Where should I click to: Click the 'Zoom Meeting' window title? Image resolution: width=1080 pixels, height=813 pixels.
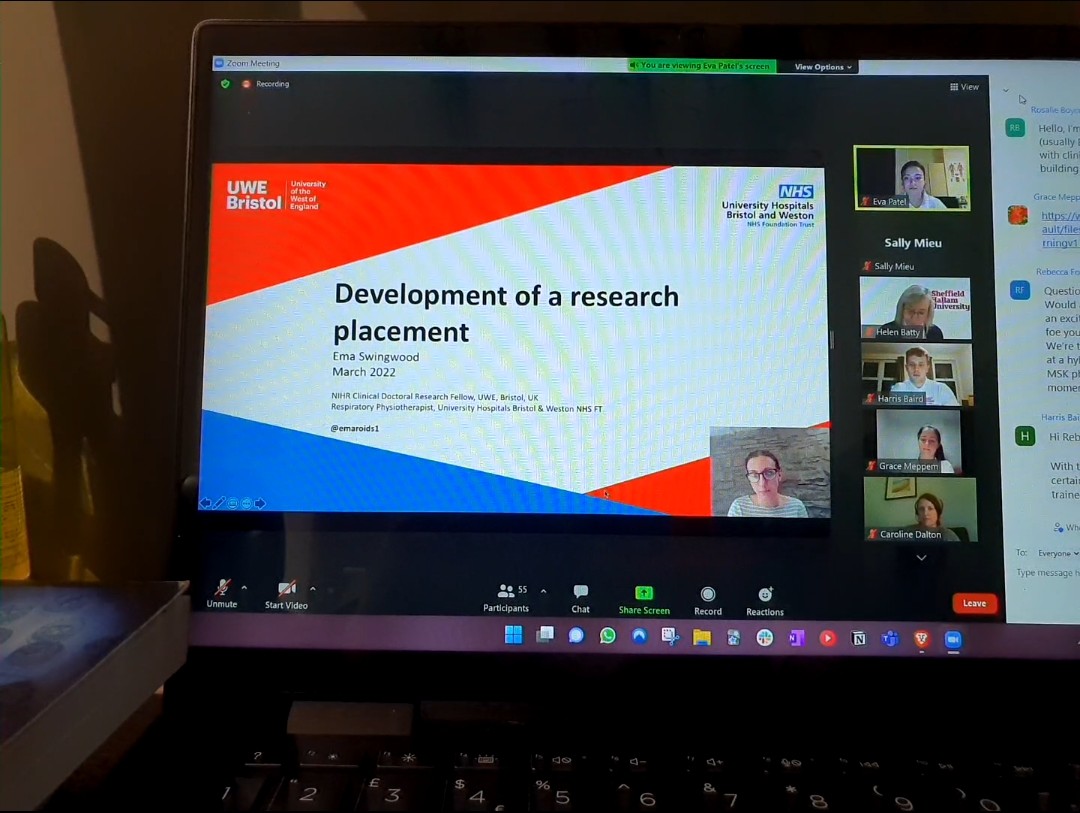253,63
